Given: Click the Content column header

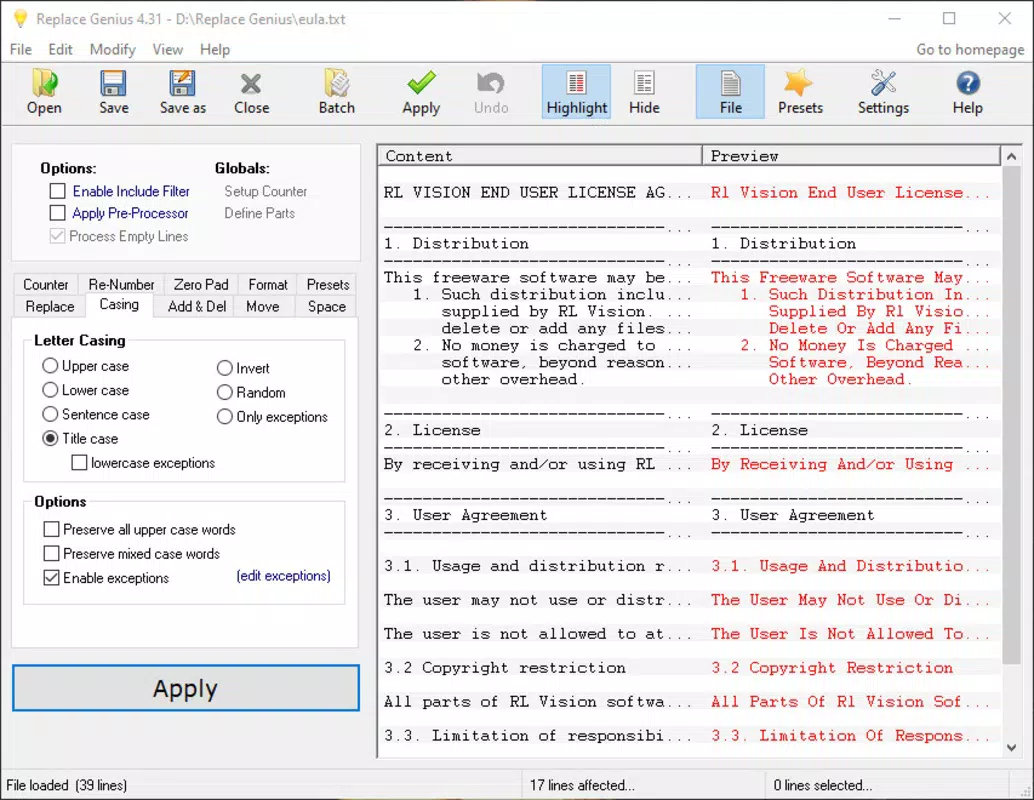Looking at the screenshot, I should click(540, 156).
